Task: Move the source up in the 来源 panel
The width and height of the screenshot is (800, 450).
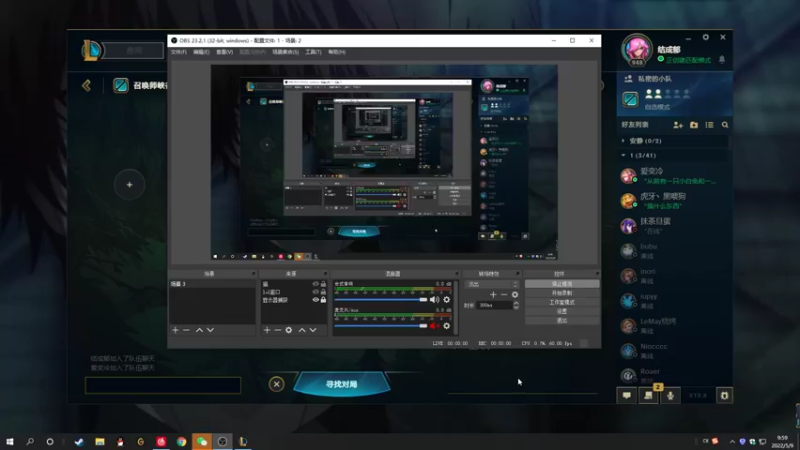Action: coord(302,330)
